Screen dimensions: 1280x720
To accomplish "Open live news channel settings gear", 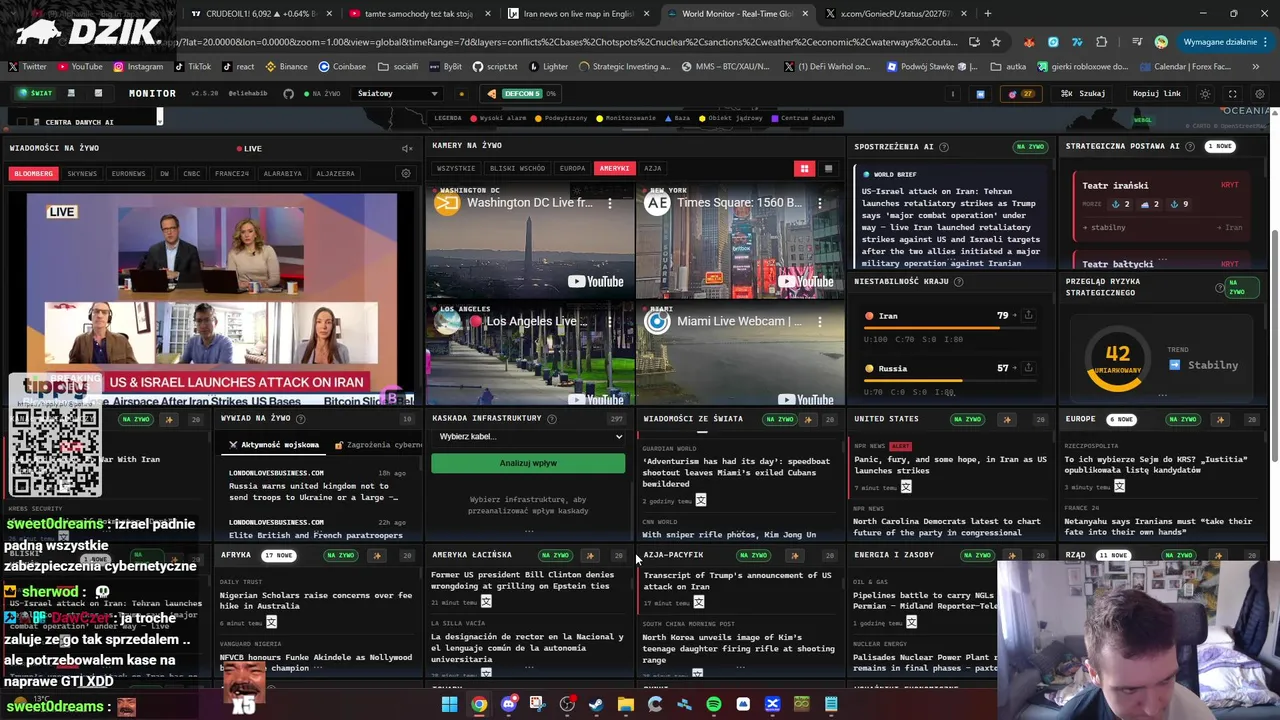I will [x=406, y=173].
